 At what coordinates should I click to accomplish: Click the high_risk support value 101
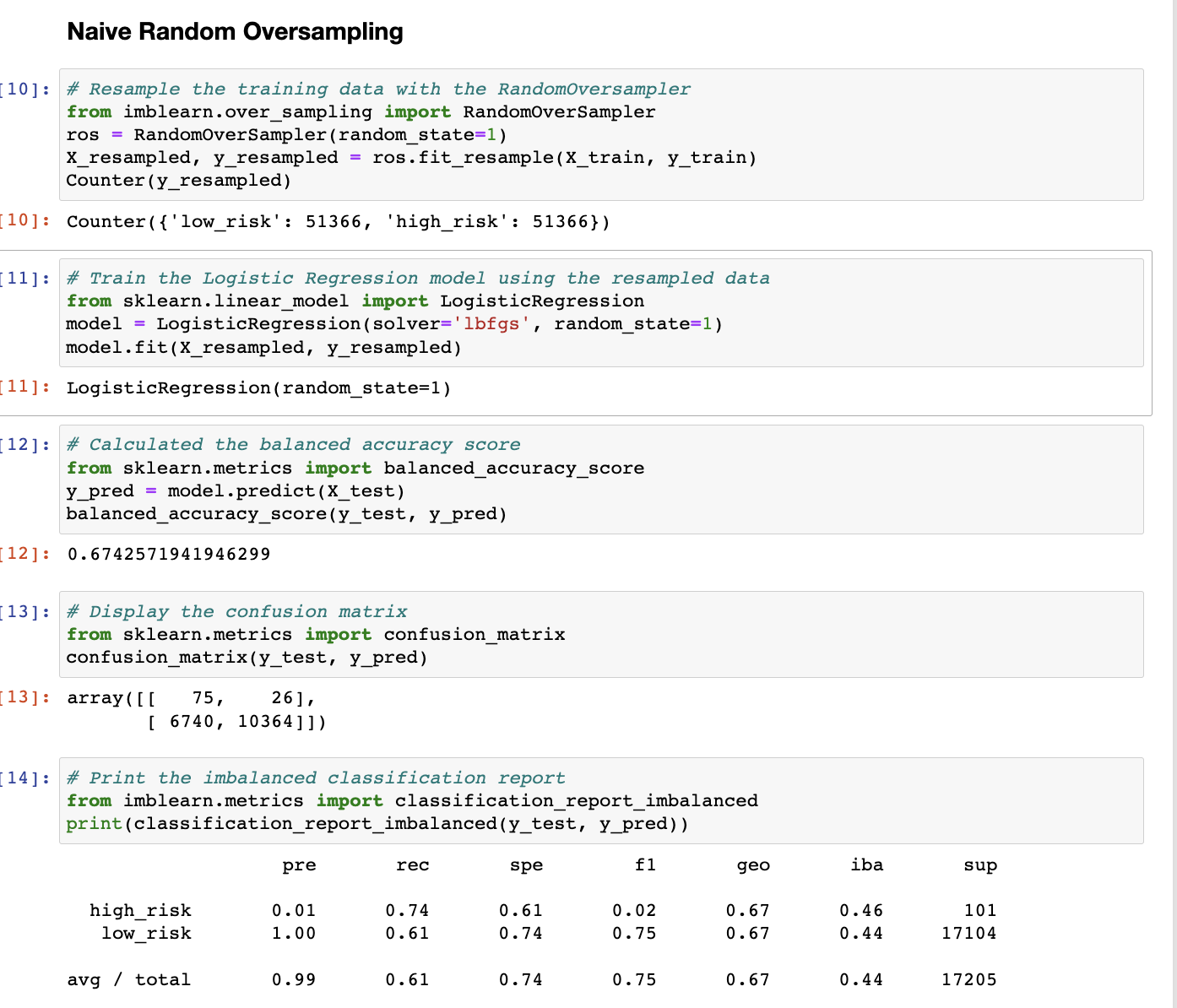980,911
